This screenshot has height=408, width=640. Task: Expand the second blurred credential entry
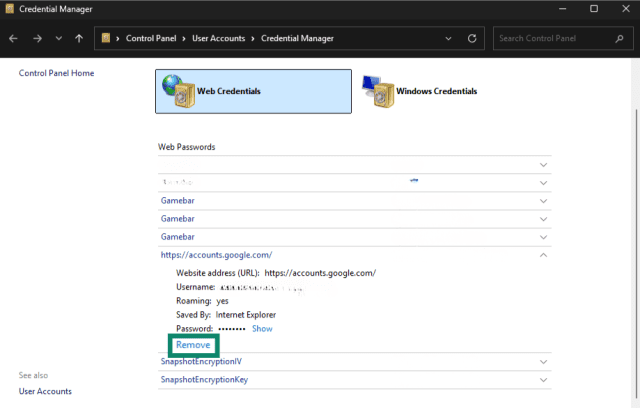(x=543, y=183)
